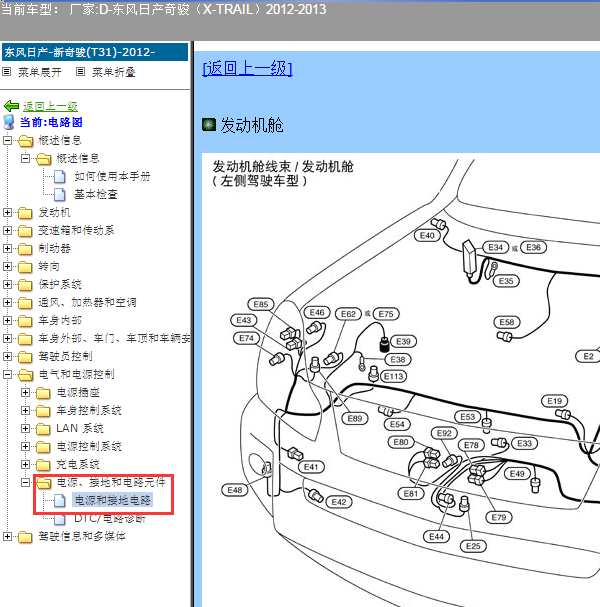
Task: Open 如何使用本手册 document
Action: pyautogui.click(x=112, y=177)
